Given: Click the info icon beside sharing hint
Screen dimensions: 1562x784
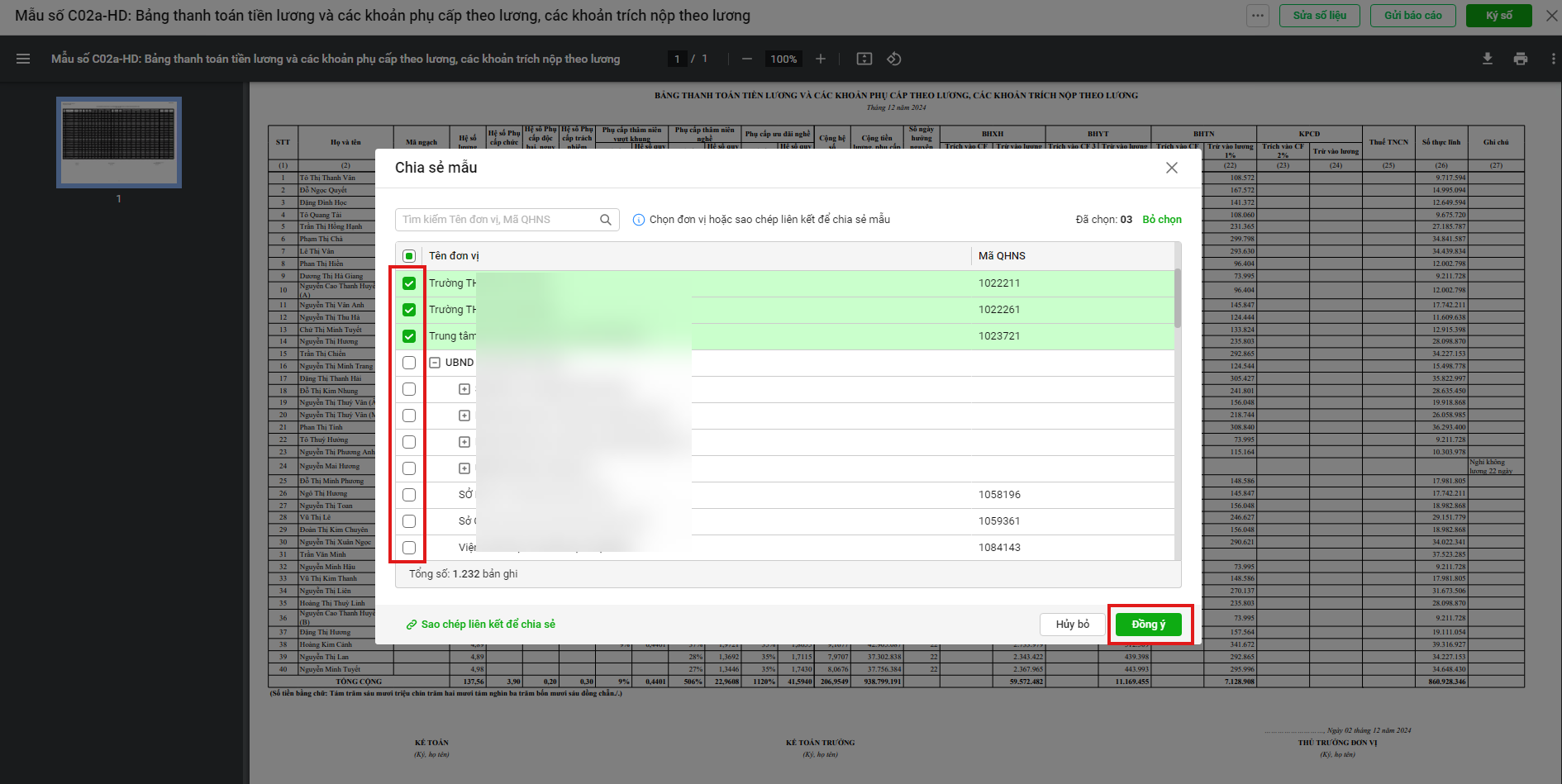Looking at the screenshot, I should 639,220.
